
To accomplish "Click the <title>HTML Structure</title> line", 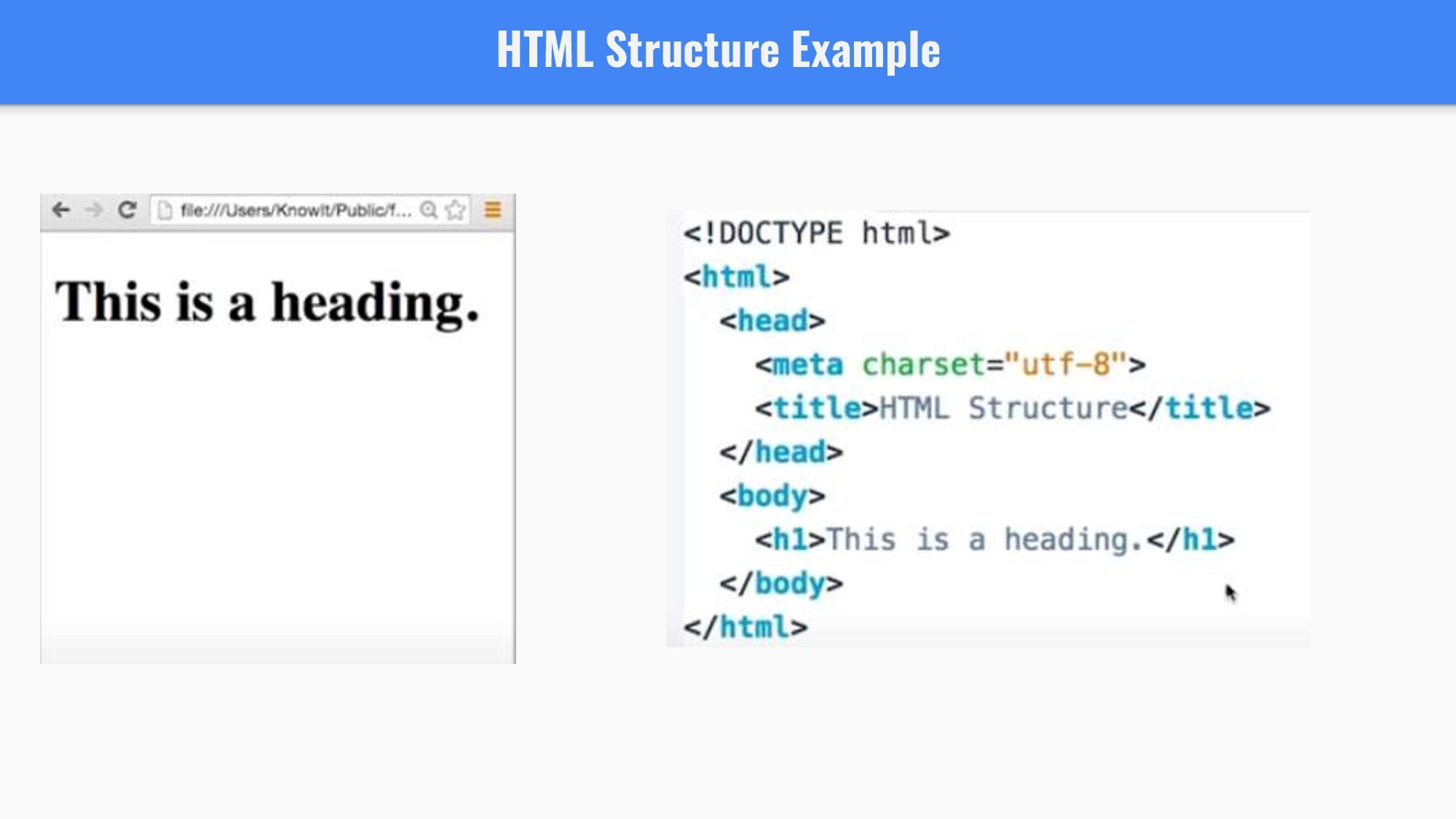I will click(x=1012, y=408).
